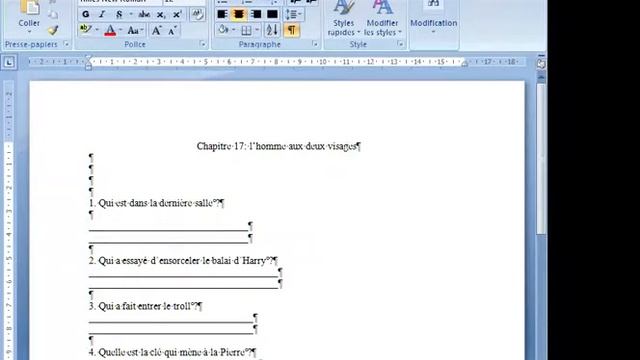This screenshot has width=640, height=360.
Task: Click the text highlight color icon
Action: pos(85,30)
